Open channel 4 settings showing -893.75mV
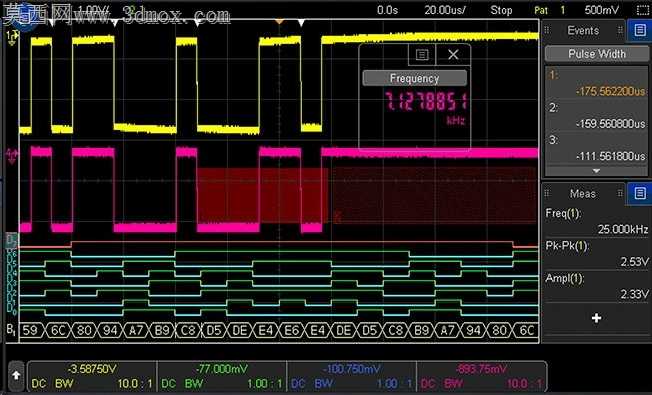The image size is (652, 395). coord(482,376)
